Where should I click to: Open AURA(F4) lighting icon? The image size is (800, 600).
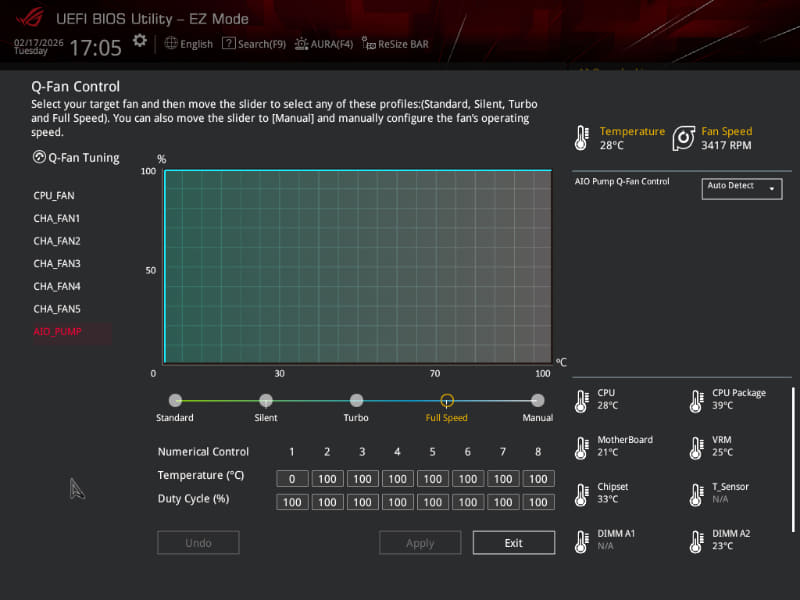tap(301, 44)
